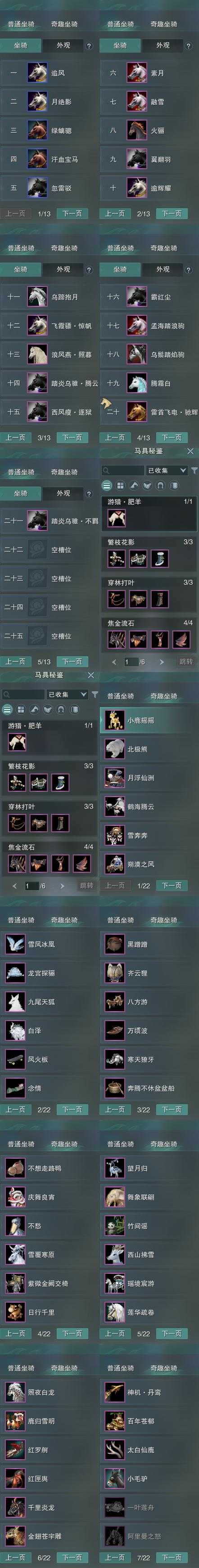
Task: Open funnel filter in 马具秘鉴 beside 小鹿摇摇 list
Action: tap(95, 694)
